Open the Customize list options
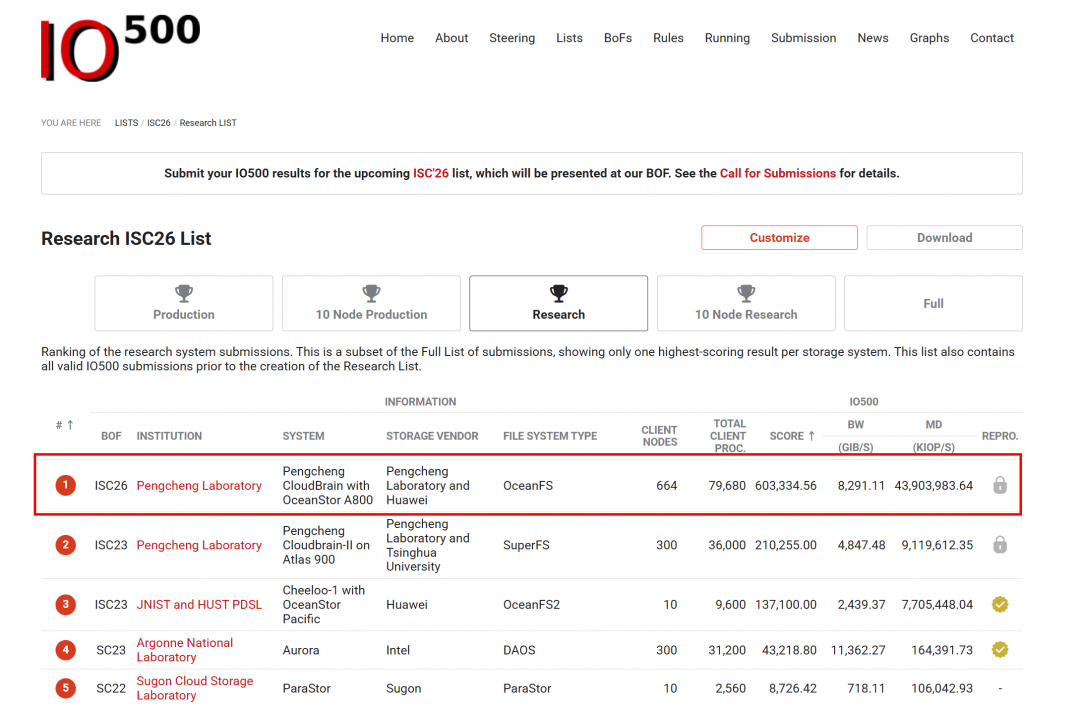 click(x=779, y=238)
